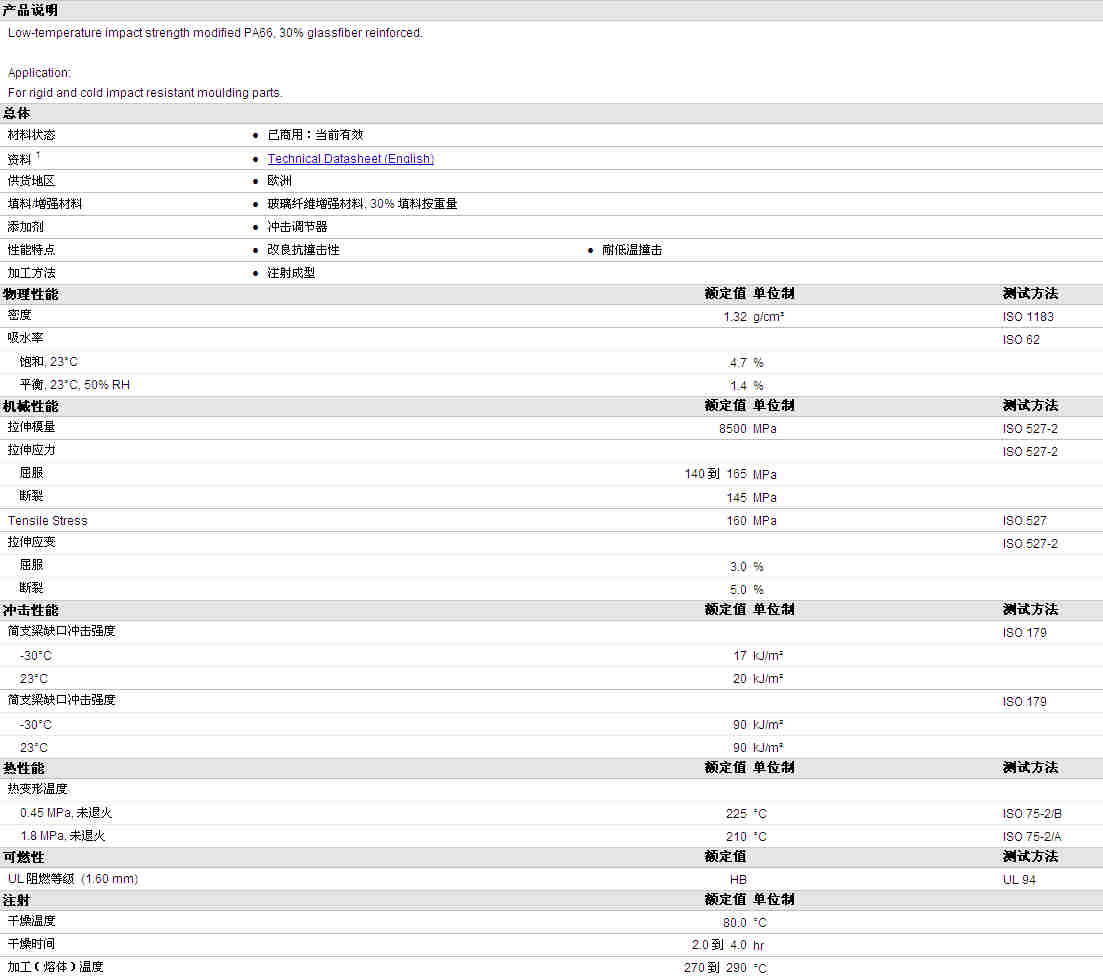The image size is (1103, 979).
Task: Click the 'Application:' label text
Action: point(39,73)
